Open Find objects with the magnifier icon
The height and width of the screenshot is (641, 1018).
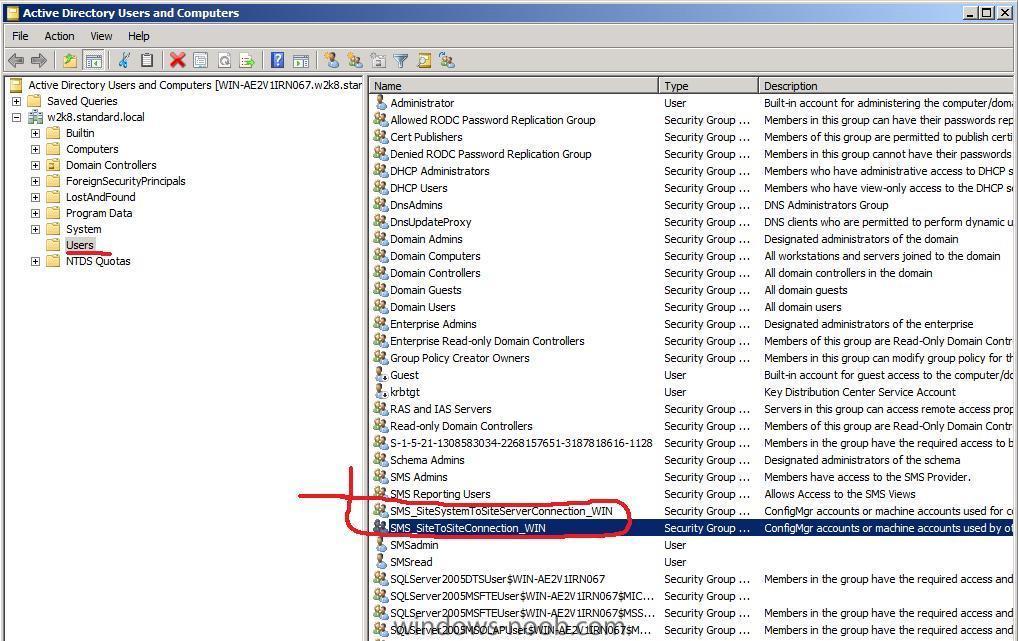coord(424,61)
